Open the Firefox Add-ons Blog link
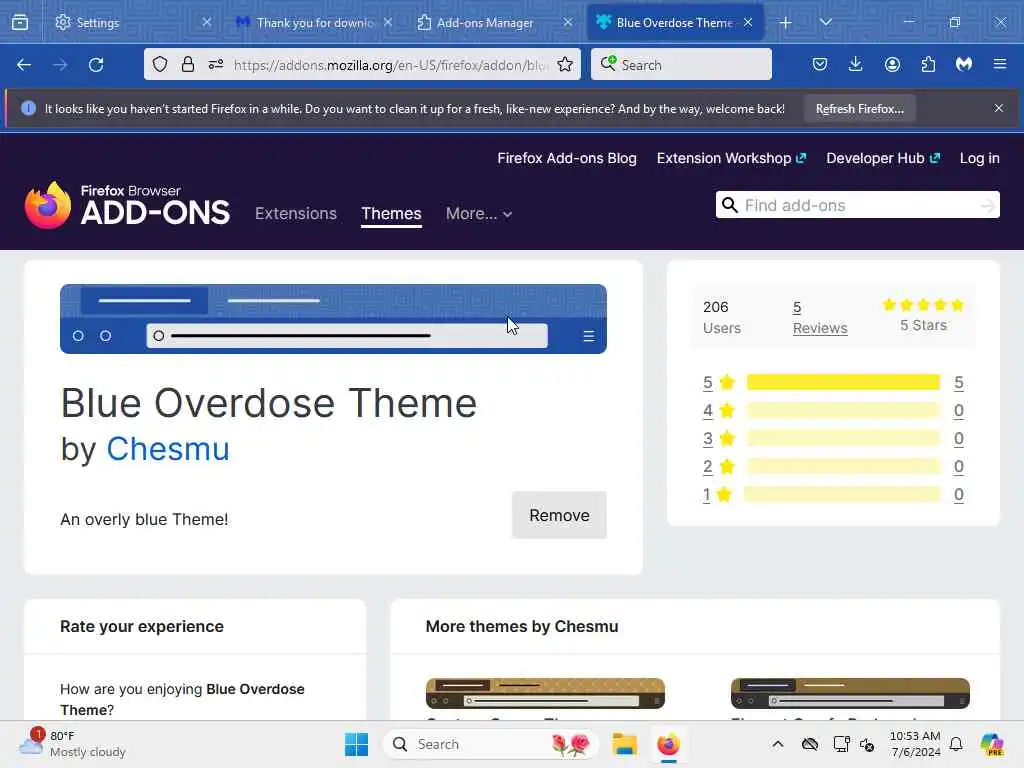1024x768 pixels. click(567, 158)
